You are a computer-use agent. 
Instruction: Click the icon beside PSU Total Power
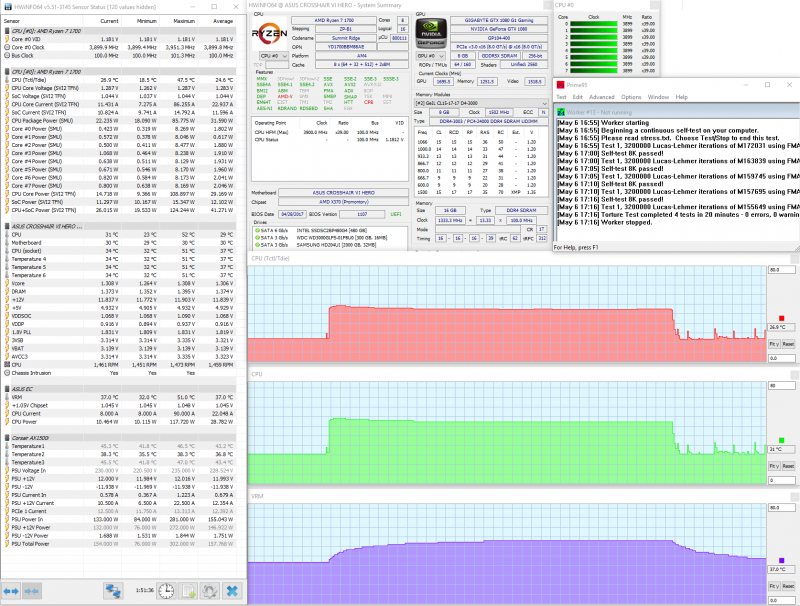[x=7, y=544]
